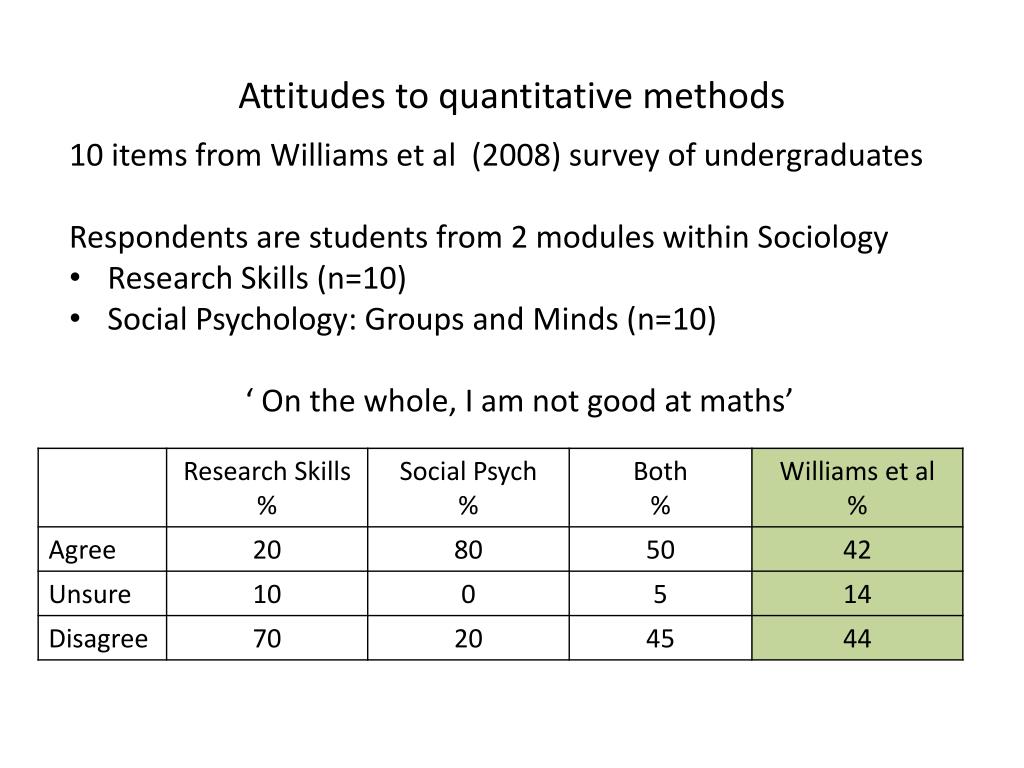Click the "Research Skills %" column header
The height and width of the screenshot is (768, 1024).
267,488
